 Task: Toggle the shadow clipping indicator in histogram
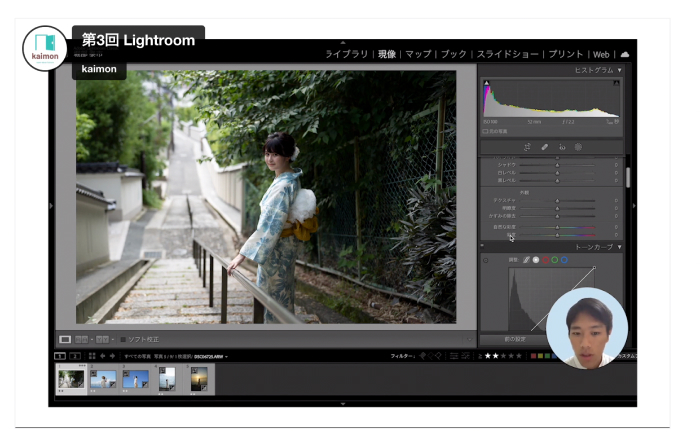[486, 83]
